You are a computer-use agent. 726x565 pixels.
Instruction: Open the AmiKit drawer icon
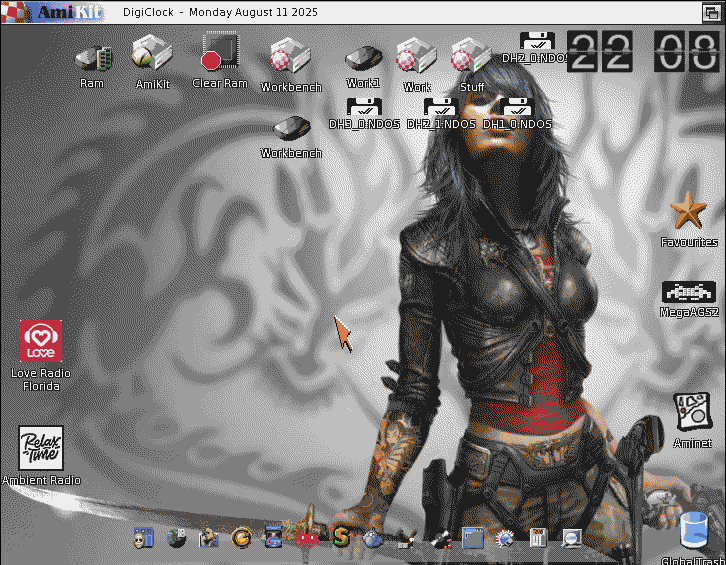point(152,53)
